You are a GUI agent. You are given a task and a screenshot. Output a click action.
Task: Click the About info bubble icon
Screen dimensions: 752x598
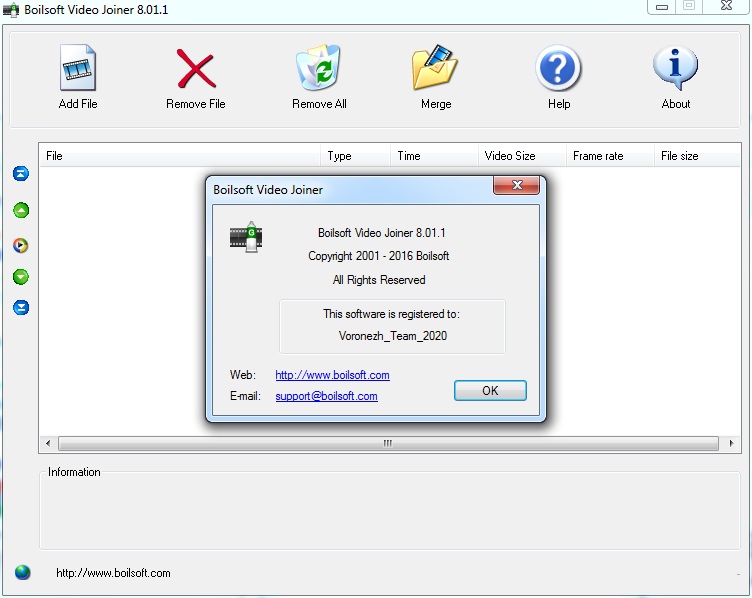675,68
